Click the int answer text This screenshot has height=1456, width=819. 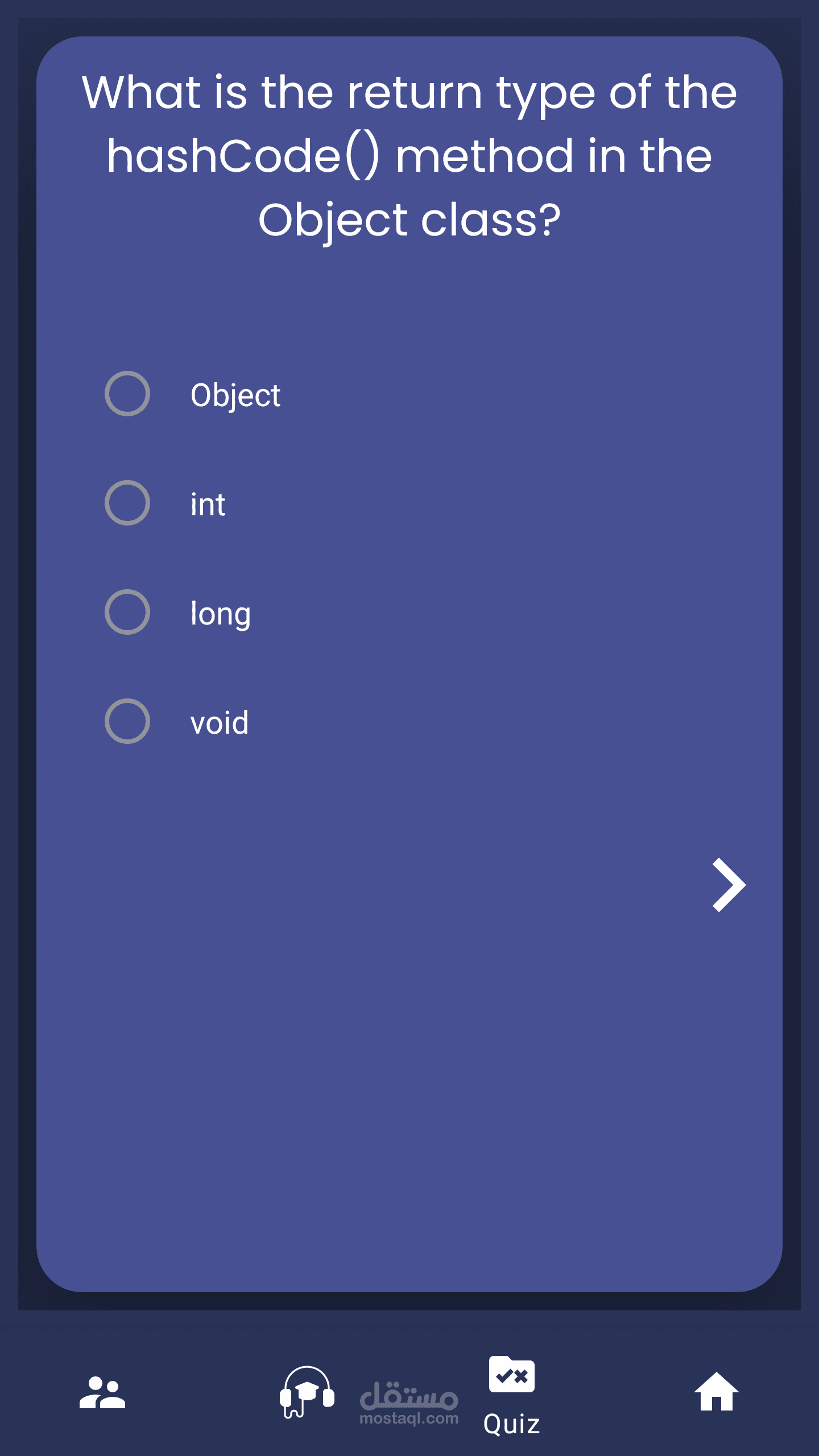(208, 504)
